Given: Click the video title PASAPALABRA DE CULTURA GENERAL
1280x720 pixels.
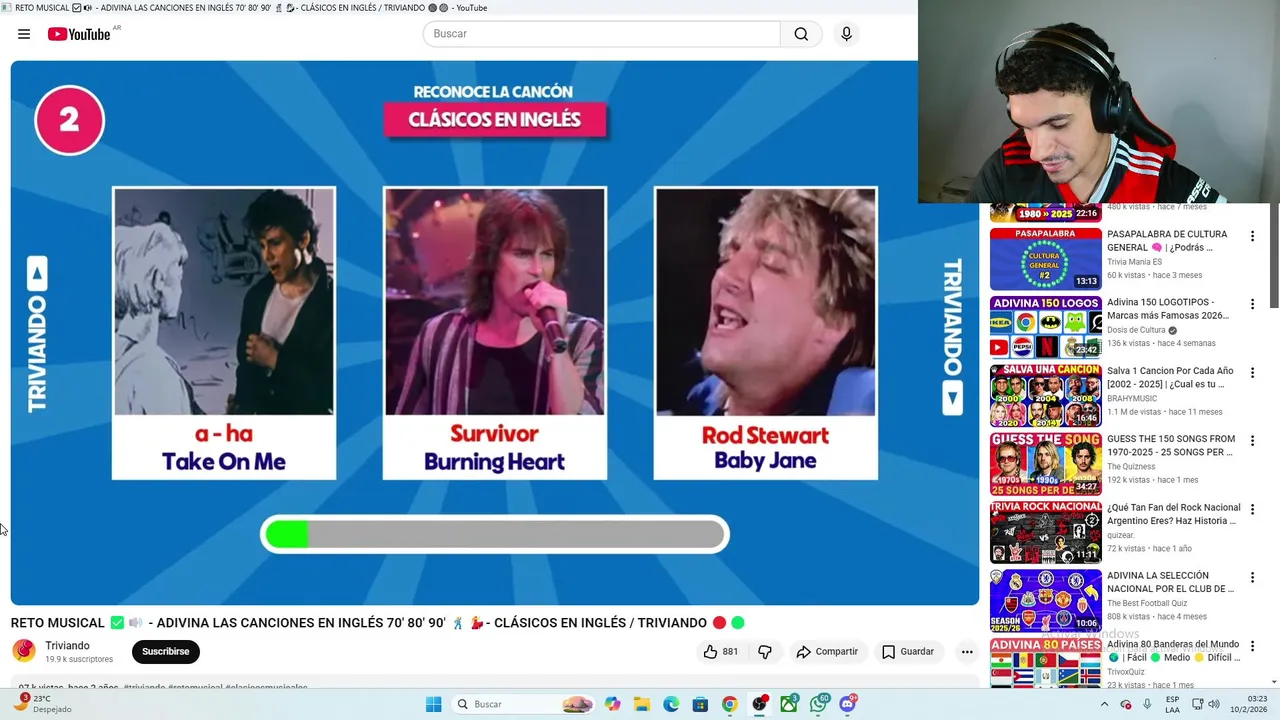Looking at the screenshot, I should [x=1167, y=241].
